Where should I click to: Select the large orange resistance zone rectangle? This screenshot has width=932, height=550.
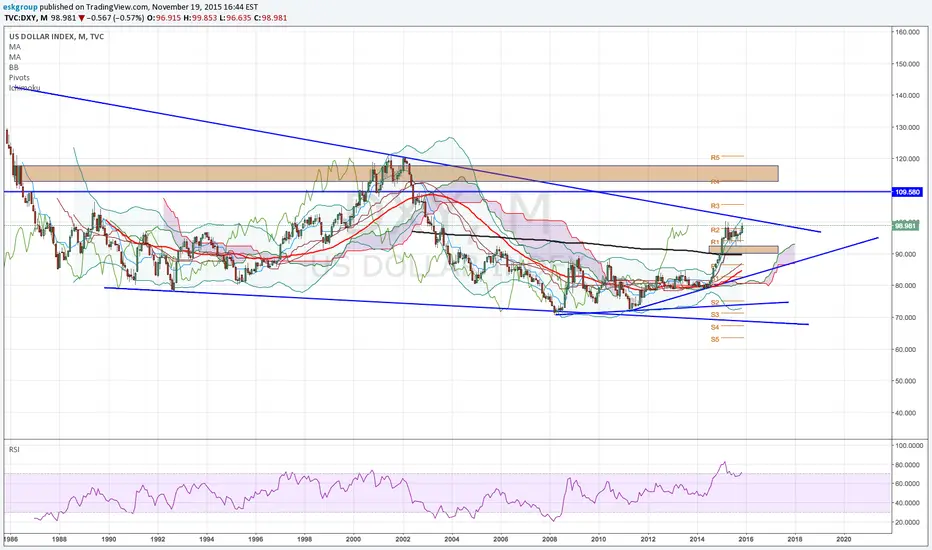tap(394, 174)
